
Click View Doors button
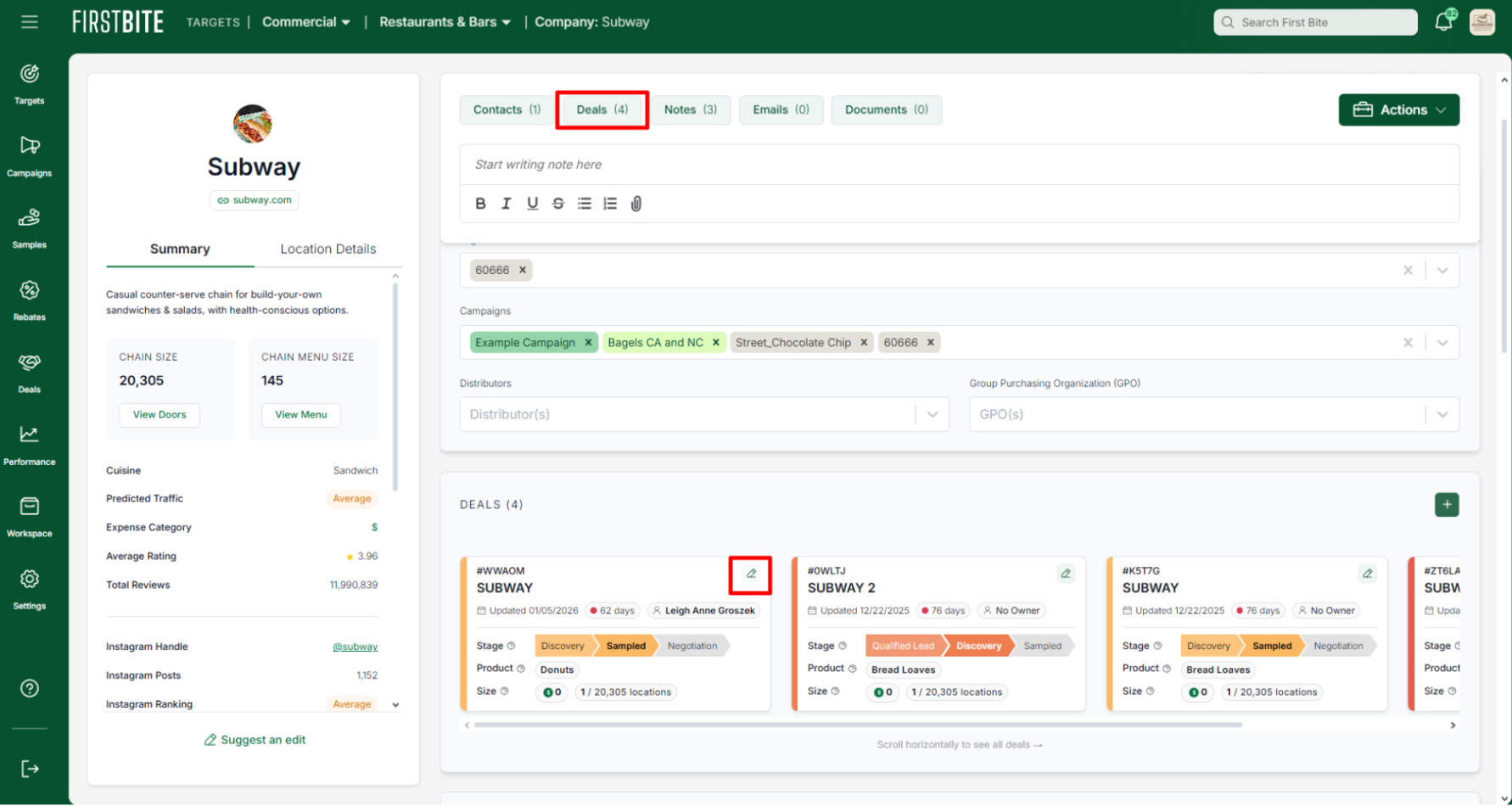(x=160, y=415)
